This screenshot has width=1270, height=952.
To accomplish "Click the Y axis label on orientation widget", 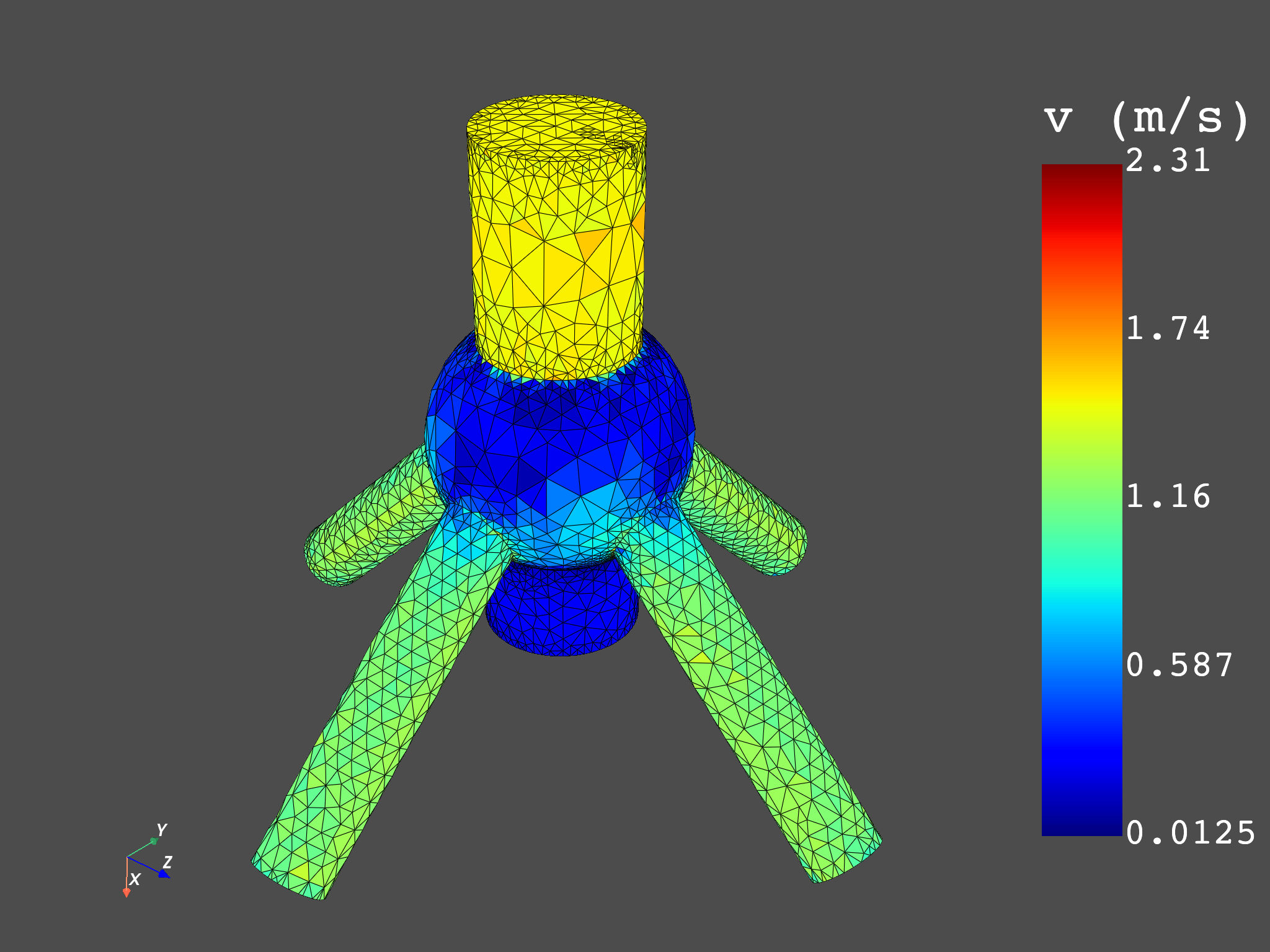I will tap(161, 830).
